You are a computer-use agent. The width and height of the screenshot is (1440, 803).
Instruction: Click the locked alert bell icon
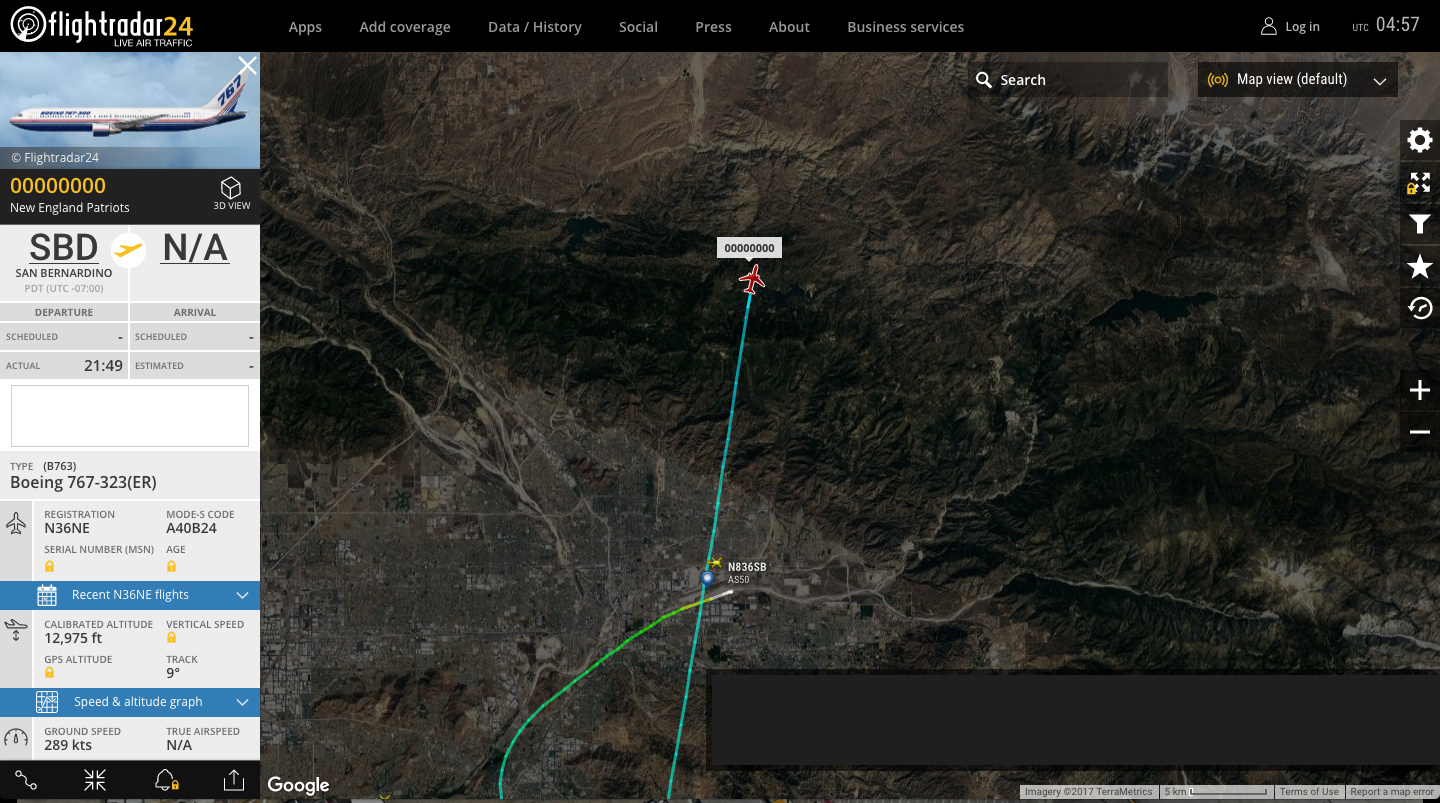166,781
